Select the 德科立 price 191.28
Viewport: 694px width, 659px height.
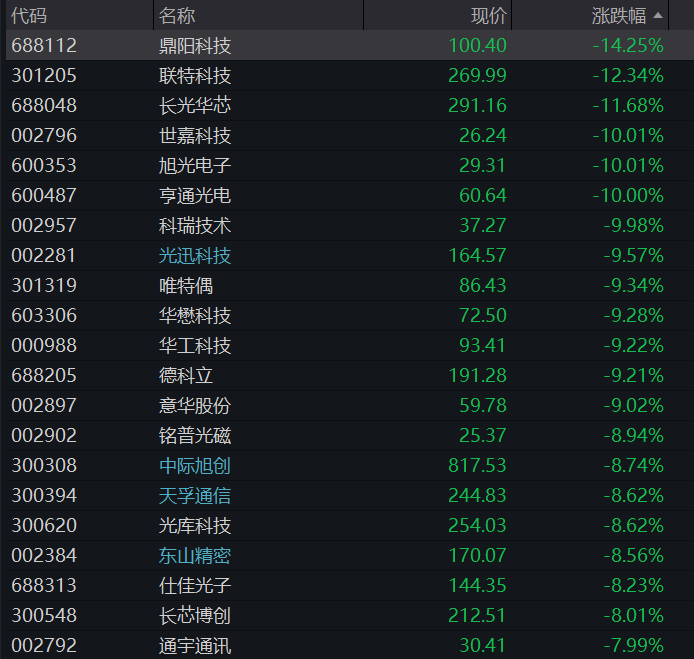[477, 375]
